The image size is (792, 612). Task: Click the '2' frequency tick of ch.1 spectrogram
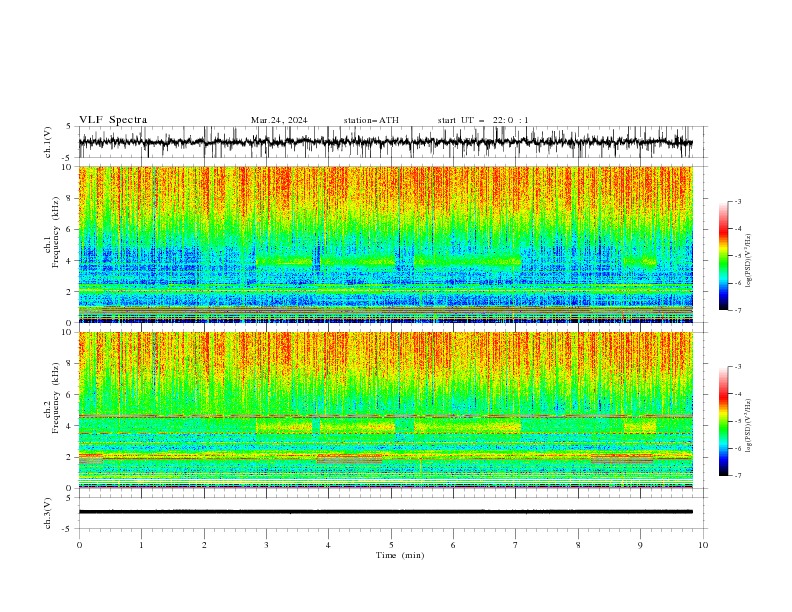tap(71, 291)
